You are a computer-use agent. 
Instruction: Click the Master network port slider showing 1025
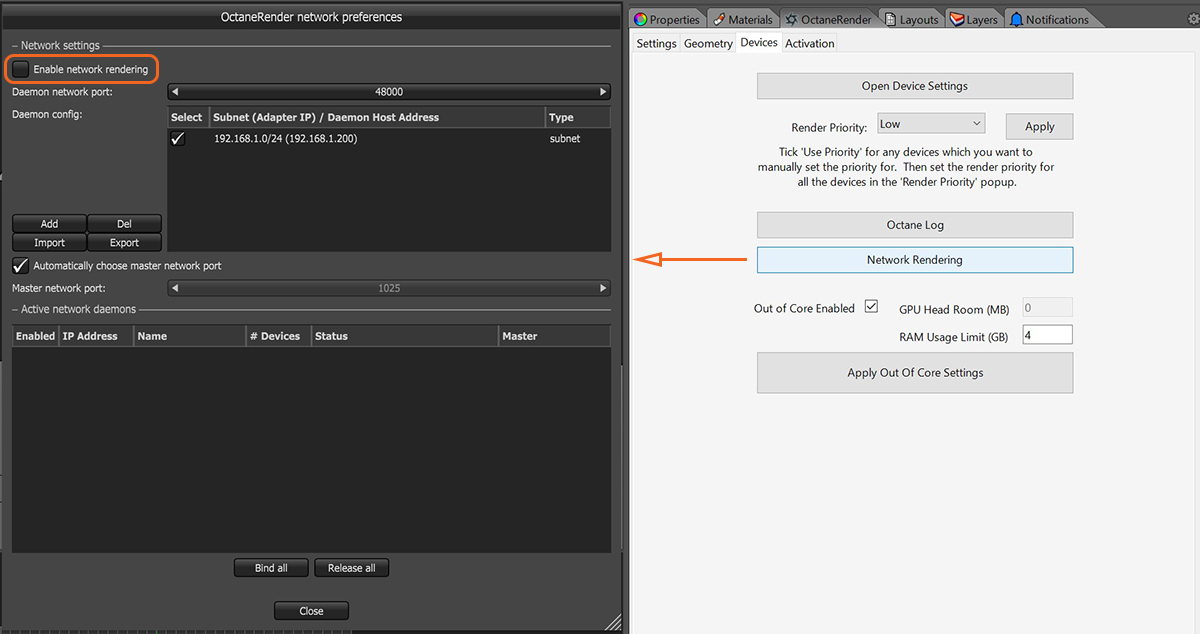(x=389, y=288)
